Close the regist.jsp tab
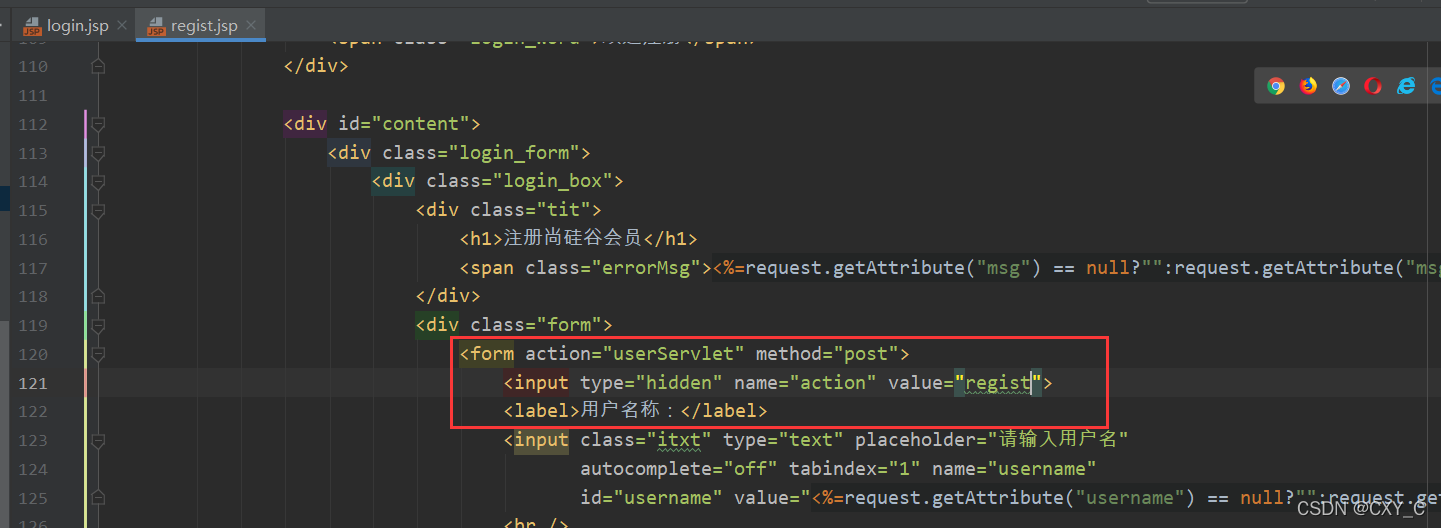The height and width of the screenshot is (528, 1441). tap(251, 26)
